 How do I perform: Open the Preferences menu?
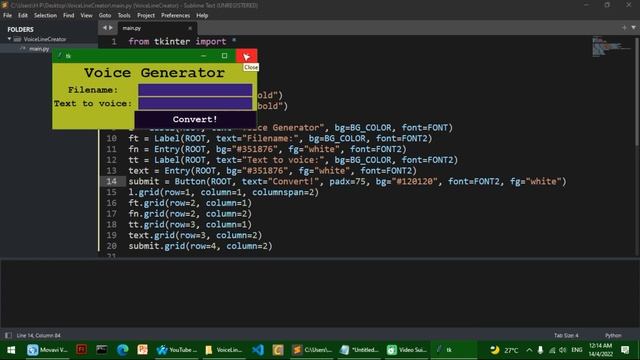[176, 16]
